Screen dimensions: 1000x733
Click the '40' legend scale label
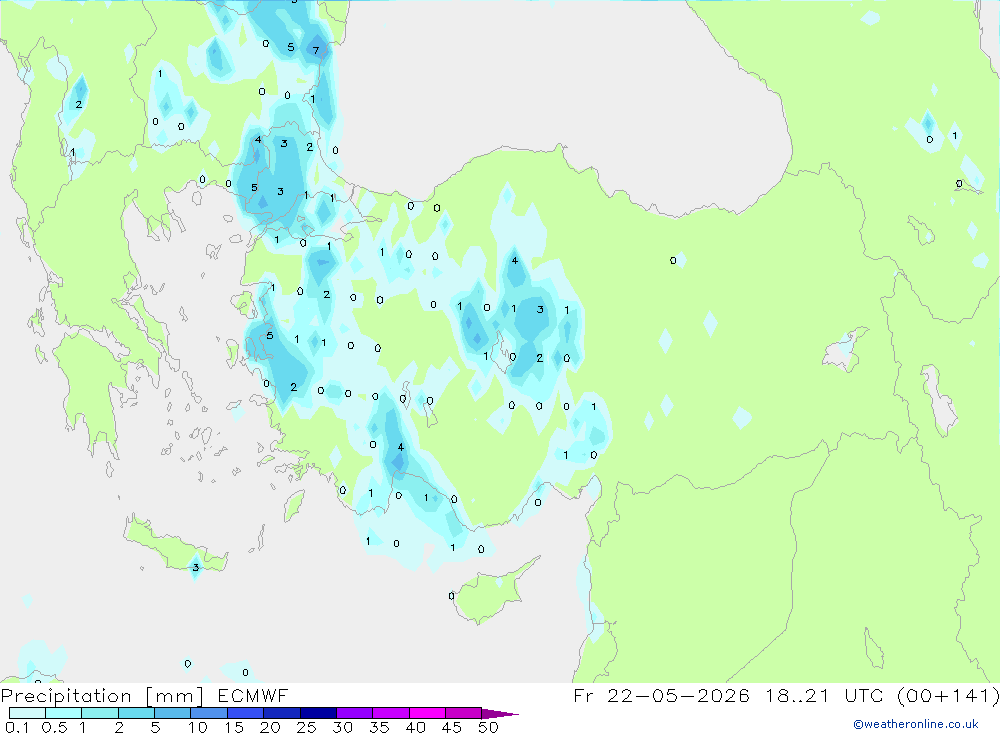[415, 727]
